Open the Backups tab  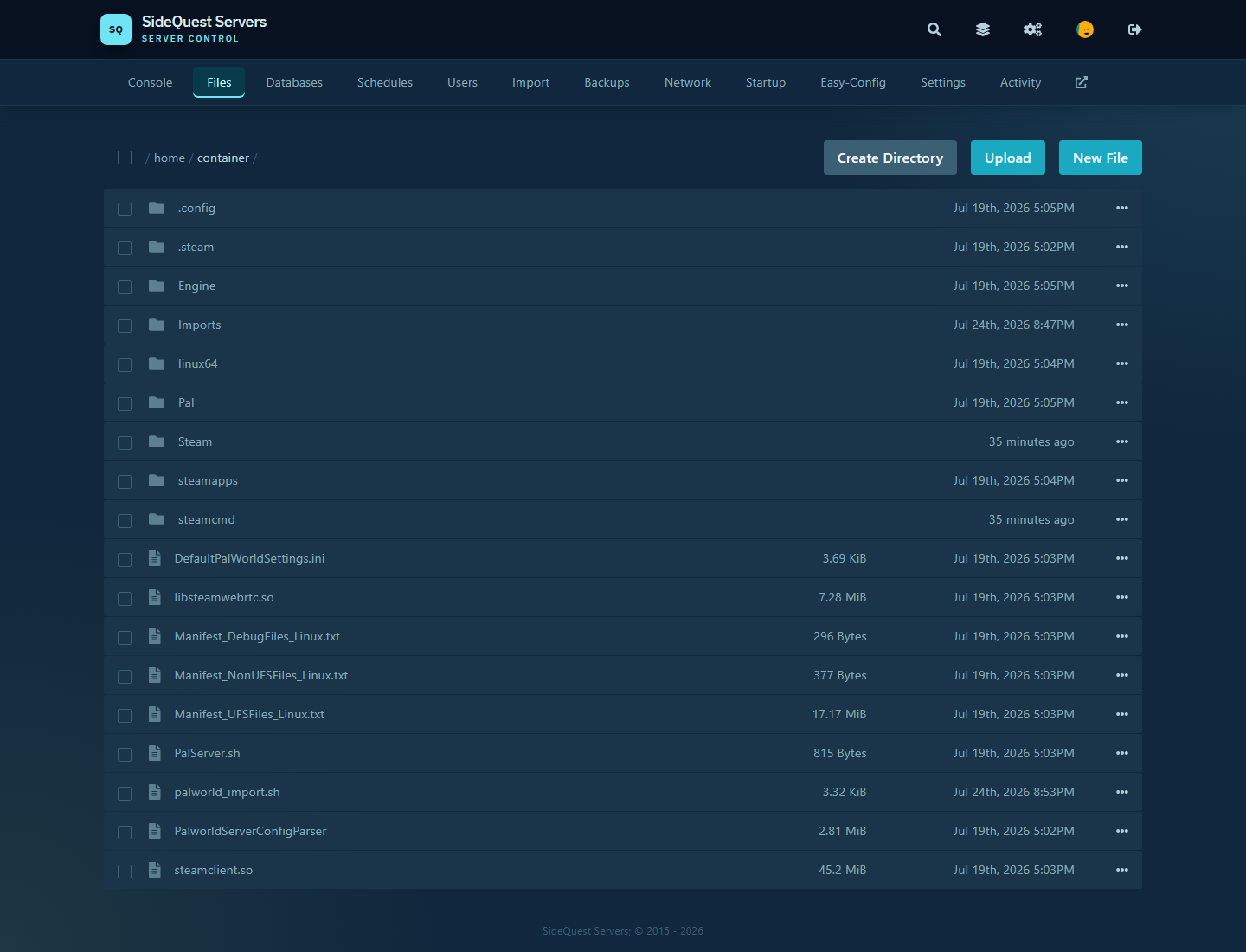pyautogui.click(x=607, y=82)
